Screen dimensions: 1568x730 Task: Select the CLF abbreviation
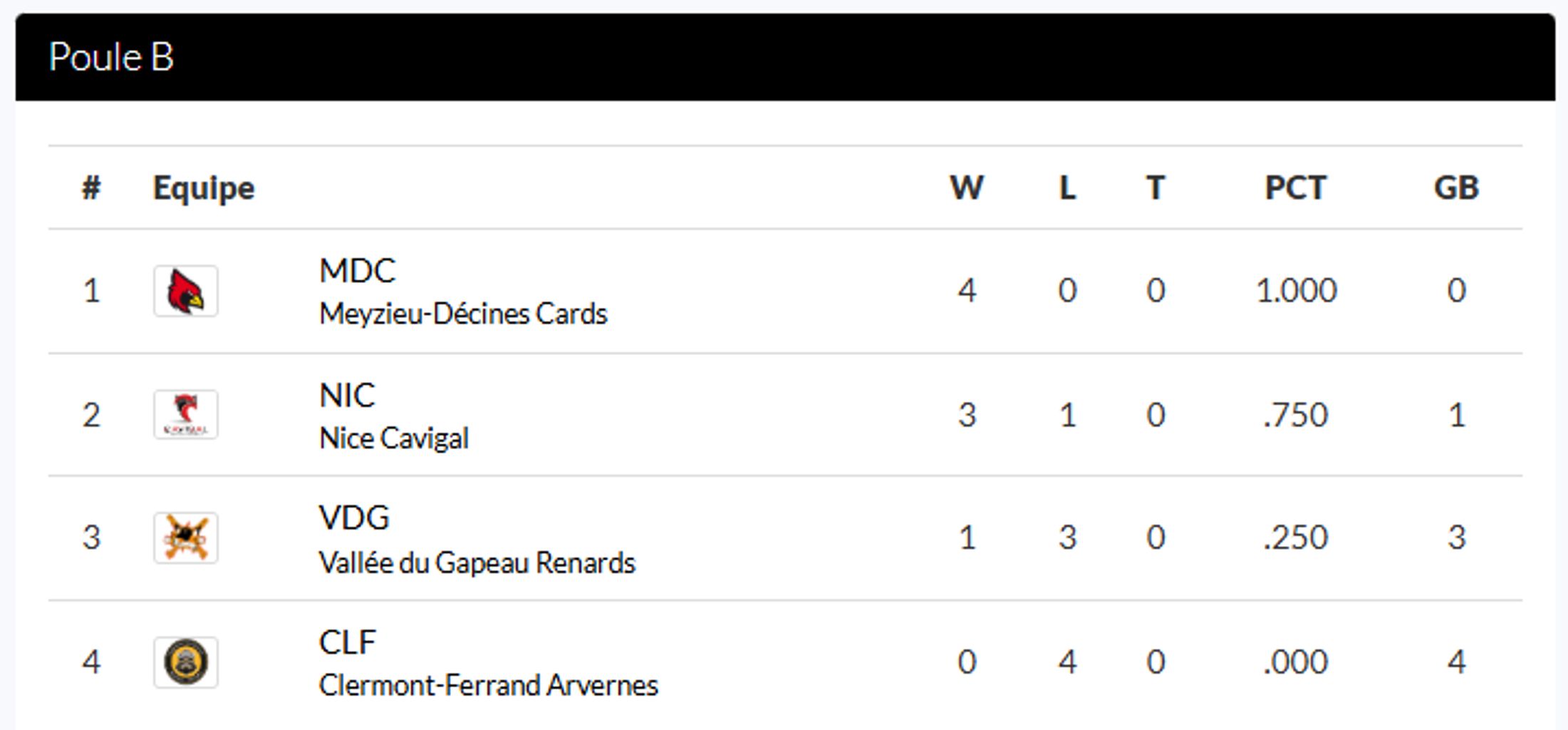tap(347, 642)
